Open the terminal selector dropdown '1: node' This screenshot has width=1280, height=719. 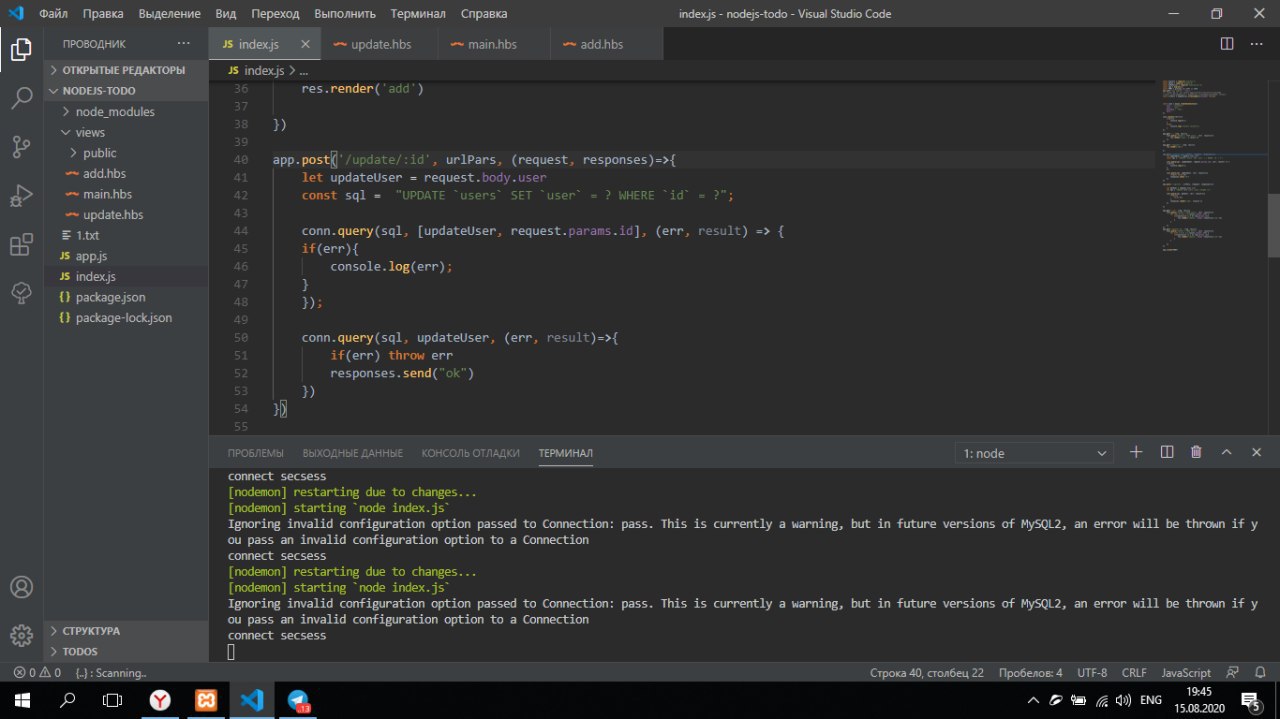[1034, 453]
